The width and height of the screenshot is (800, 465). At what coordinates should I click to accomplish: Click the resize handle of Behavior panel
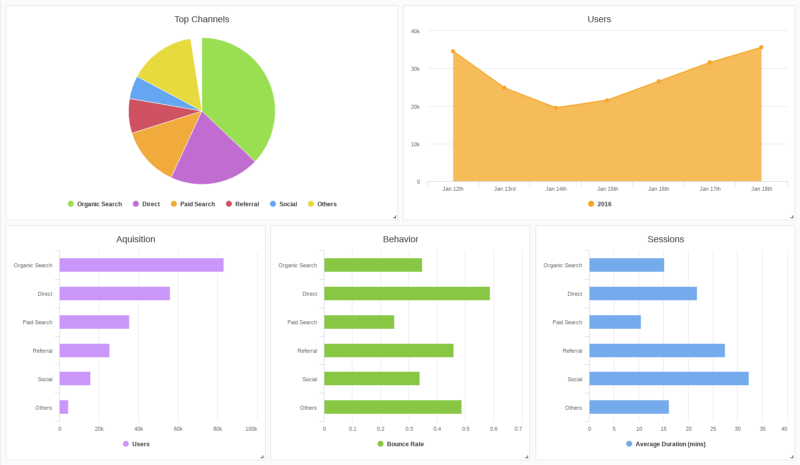click(526, 456)
